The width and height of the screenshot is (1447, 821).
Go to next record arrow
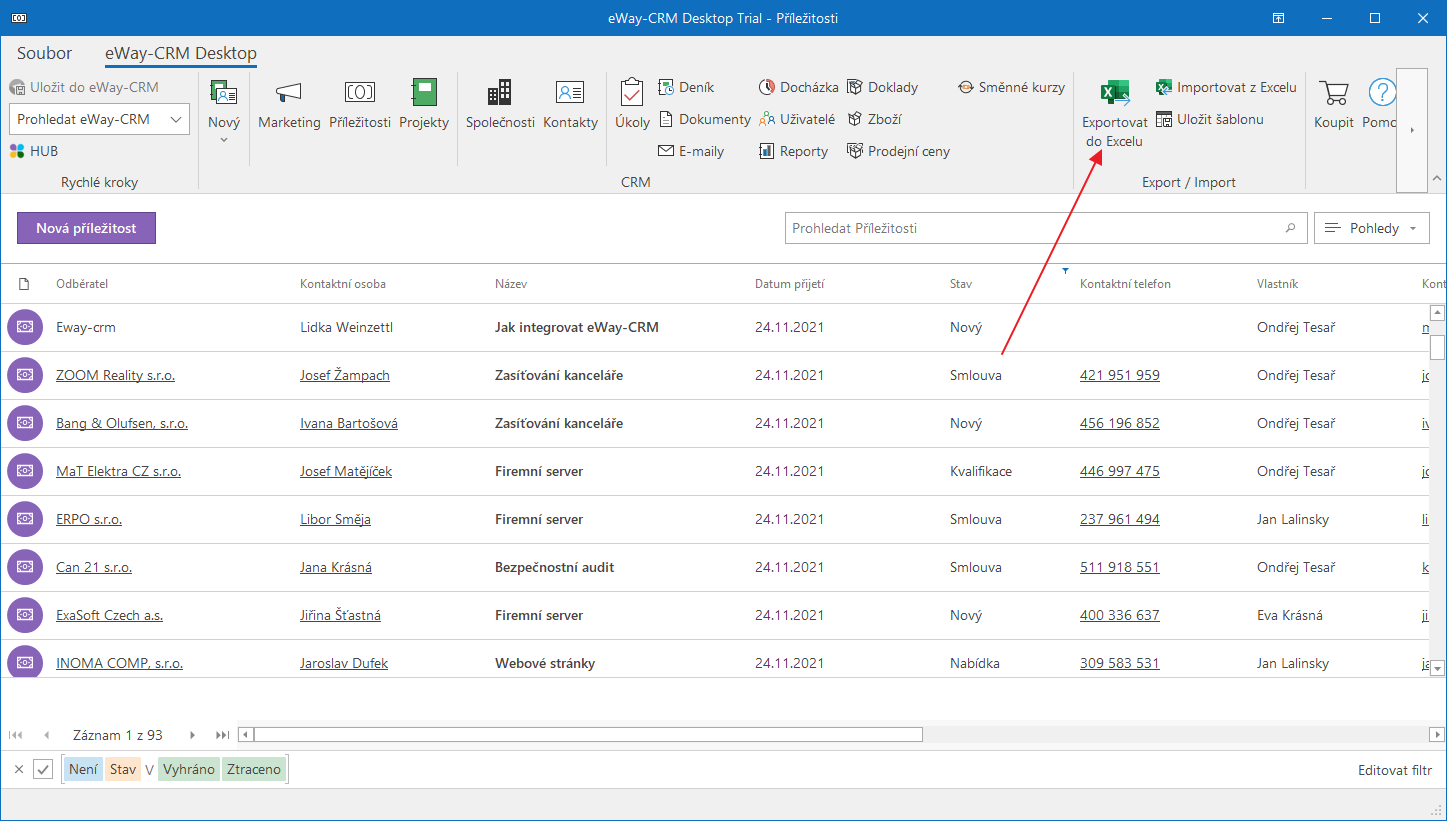pos(193,735)
